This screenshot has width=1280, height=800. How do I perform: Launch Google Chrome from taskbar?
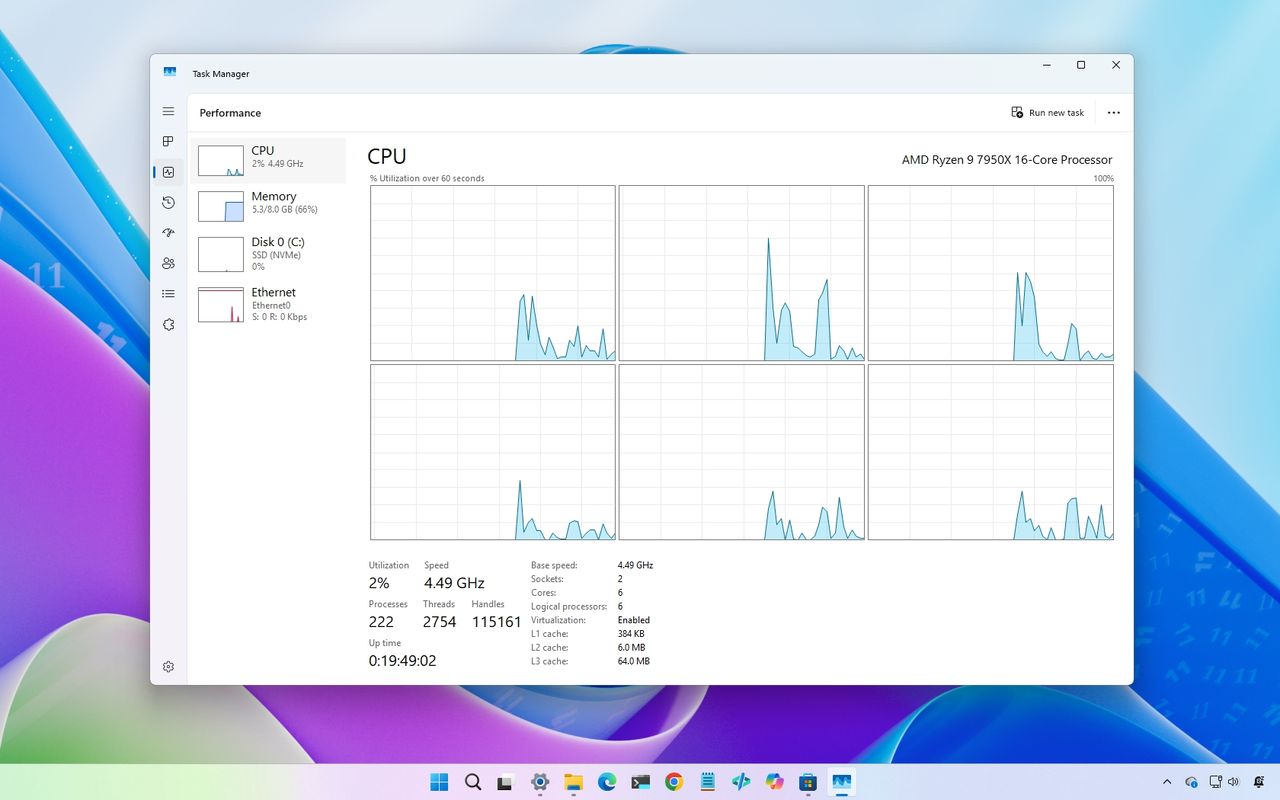[x=674, y=782]
